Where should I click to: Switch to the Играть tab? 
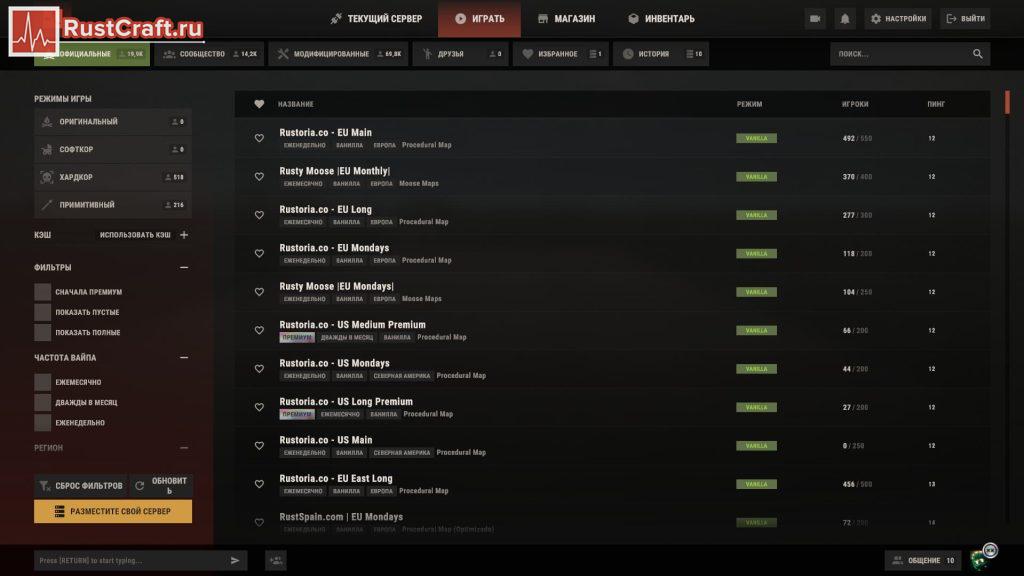pos(479,19)
